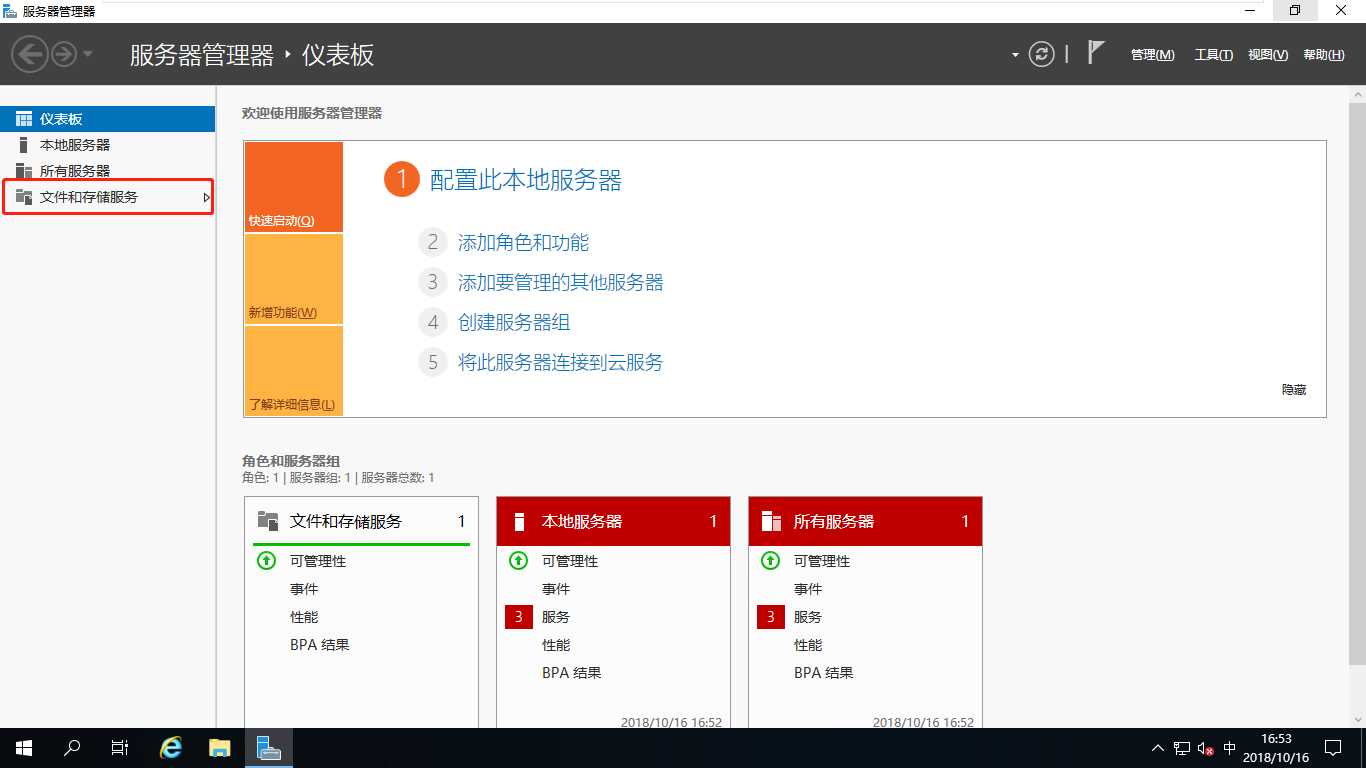Click the back navigation arrow
Image resolution: width=1366 pixels, height=768 pixels.
(x=30, y=54)
